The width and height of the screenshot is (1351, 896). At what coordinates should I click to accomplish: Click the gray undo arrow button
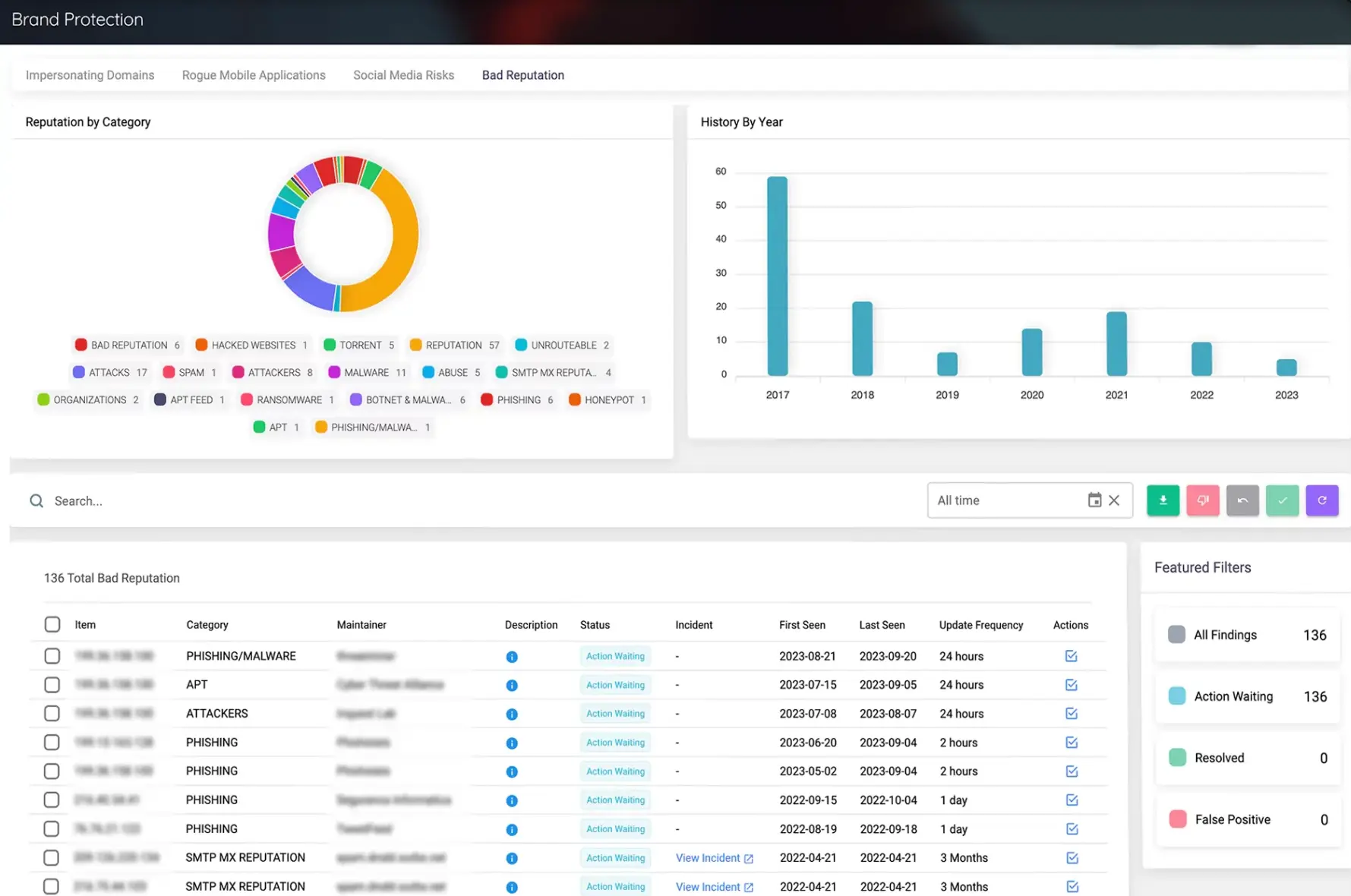(x=1242, y=500)
